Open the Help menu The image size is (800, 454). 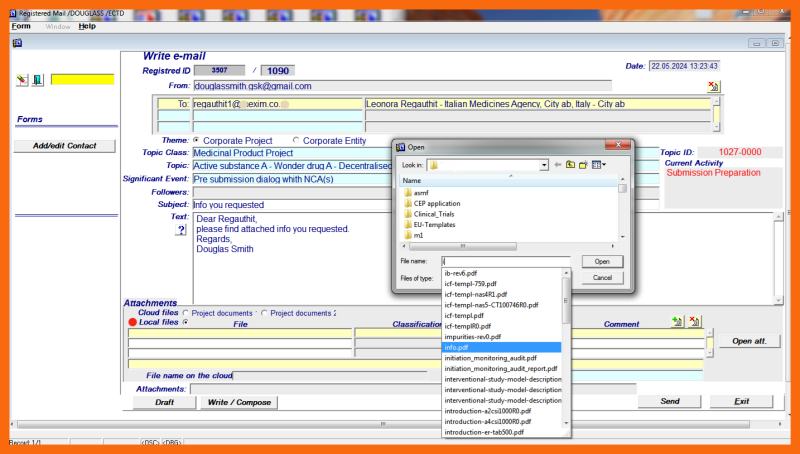click(x=87, y=26)
